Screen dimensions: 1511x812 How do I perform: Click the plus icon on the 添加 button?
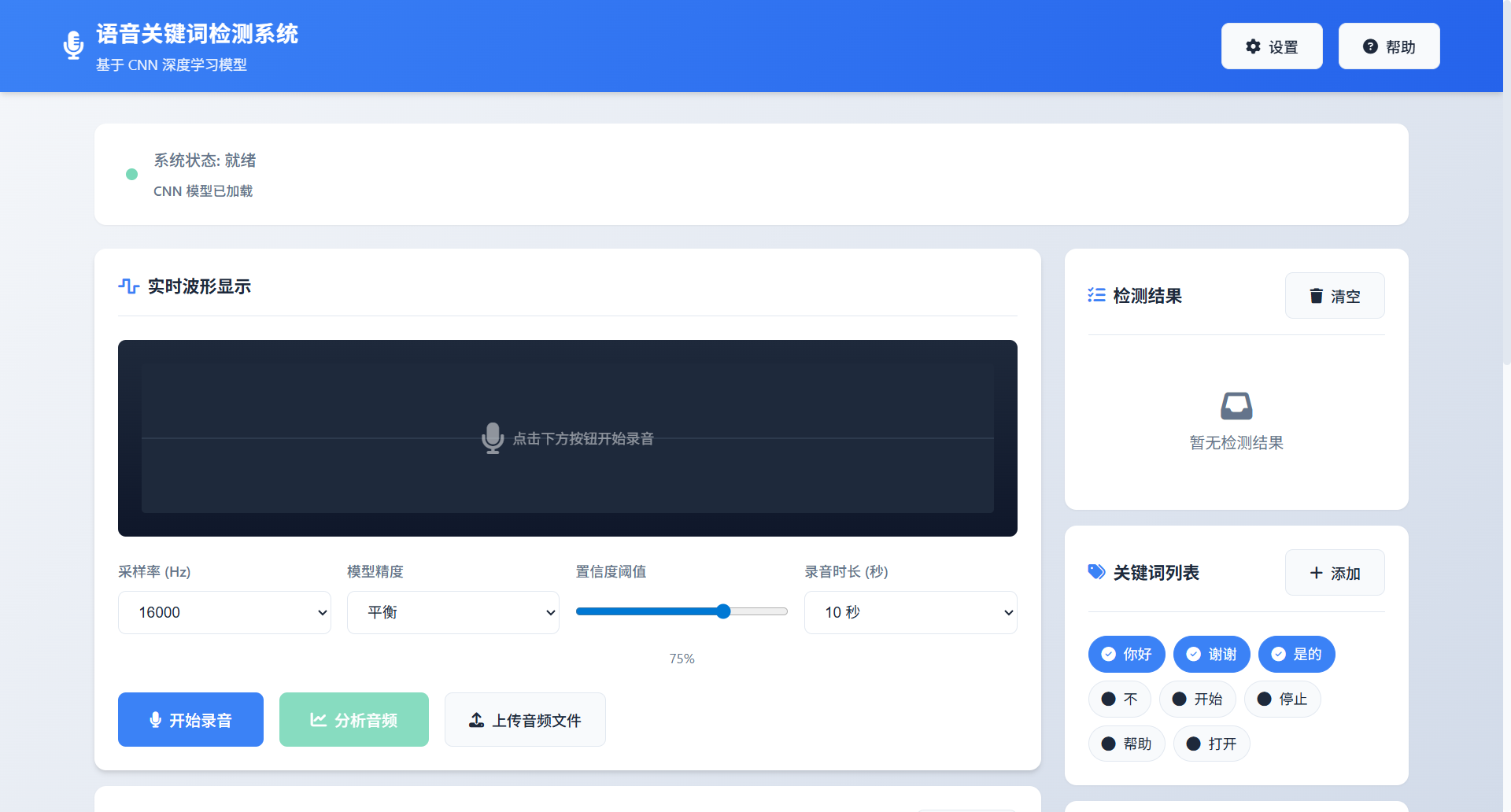pyautogui.click(x=1315, y=573)
